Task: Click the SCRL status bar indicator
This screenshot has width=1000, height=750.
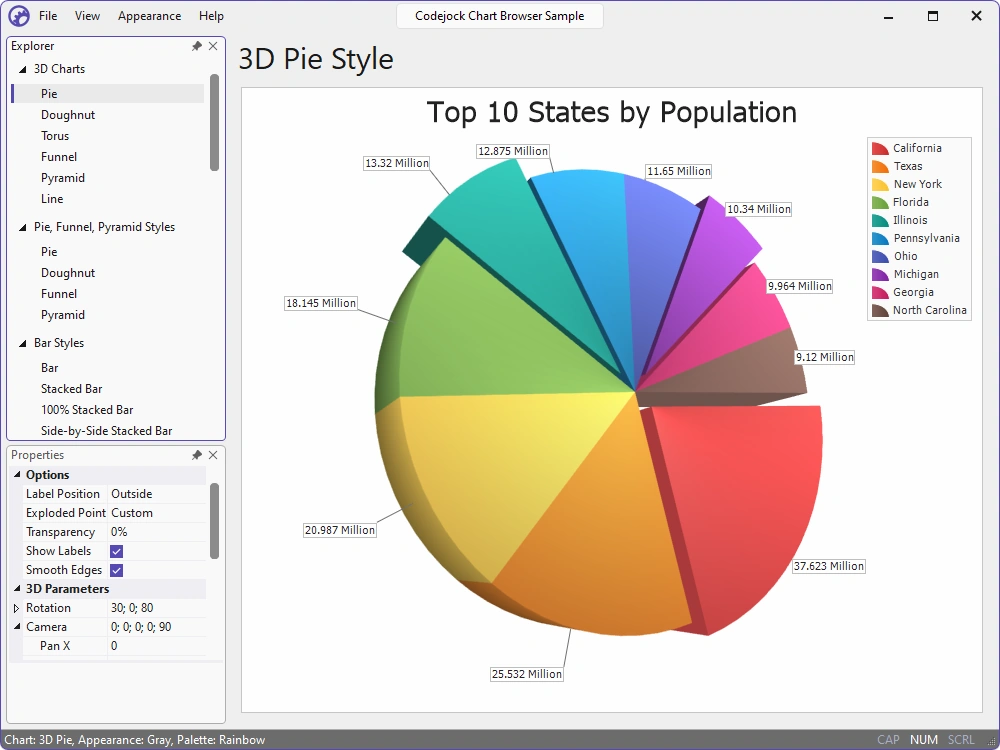Action: (x=961, y=740)
